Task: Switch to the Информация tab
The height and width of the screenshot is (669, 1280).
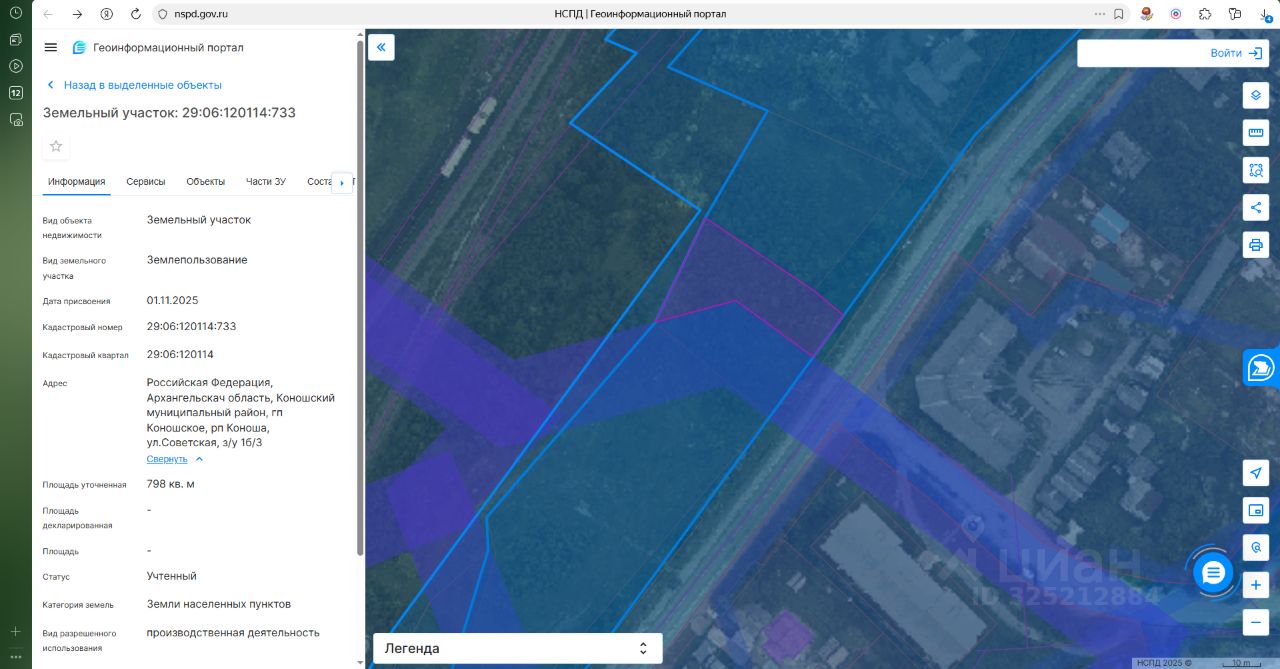Action: tap(76, 182)
